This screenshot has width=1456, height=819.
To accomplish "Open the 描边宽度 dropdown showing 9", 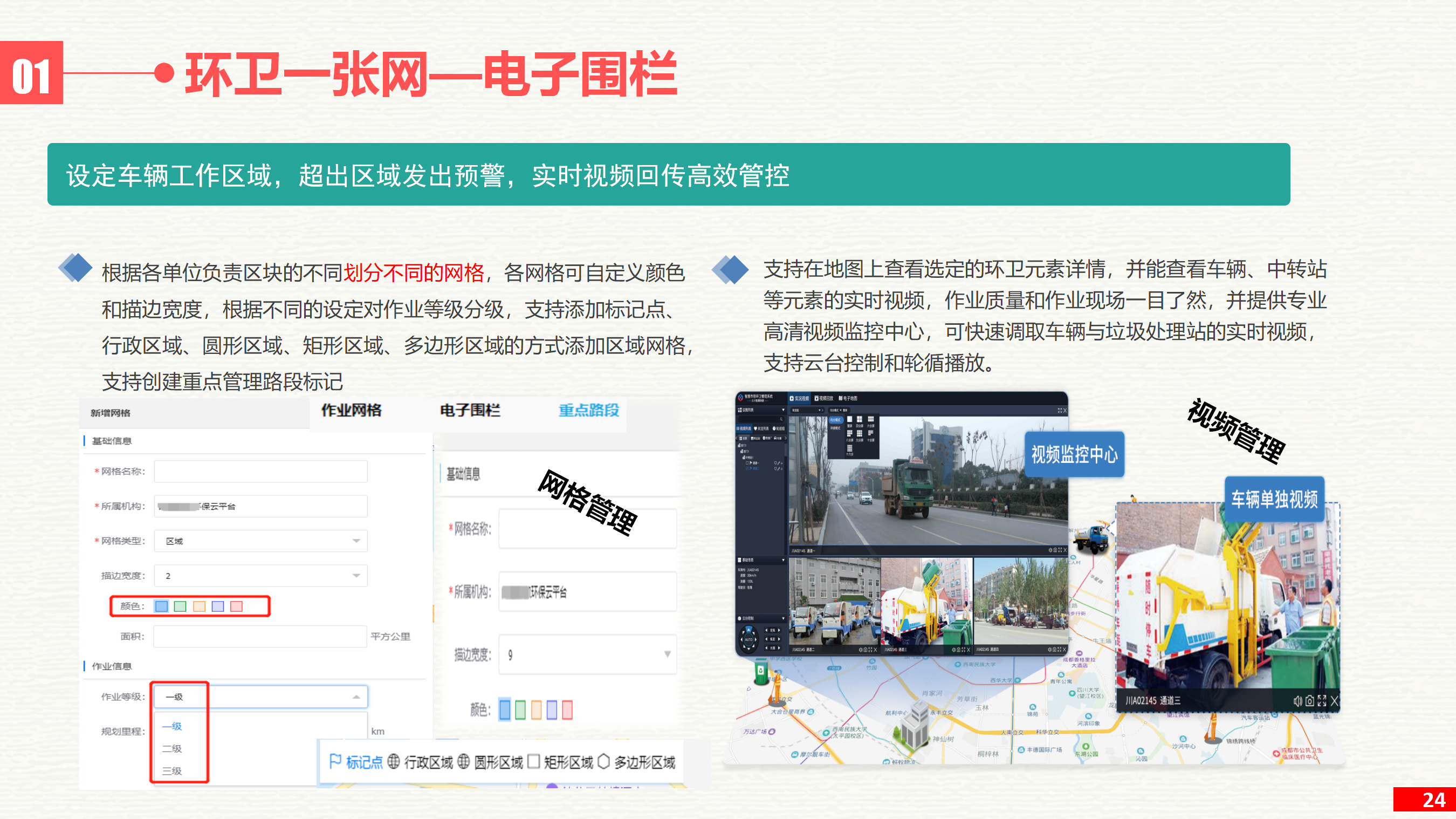I will click(587, 654).
